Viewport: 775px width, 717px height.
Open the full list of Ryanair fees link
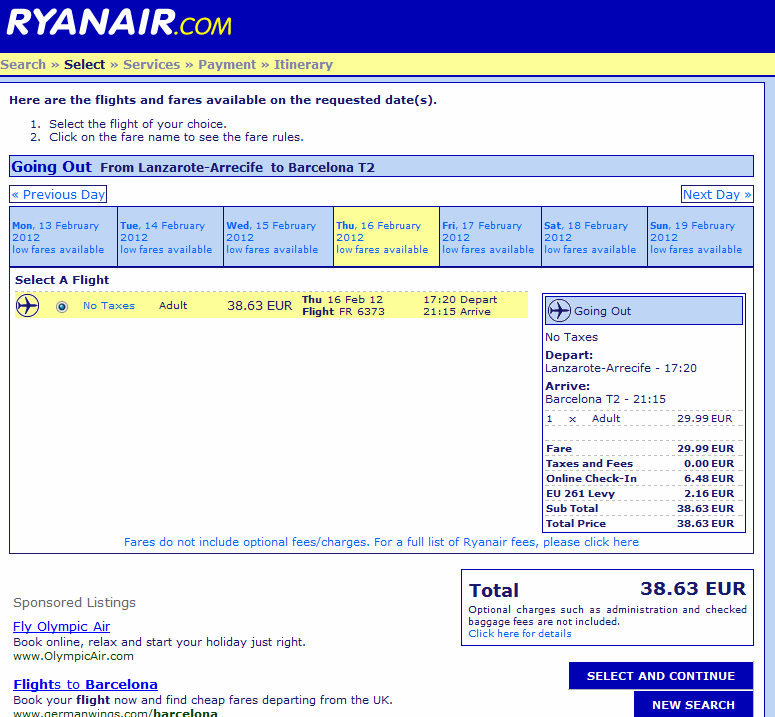(x=381, y=542)
